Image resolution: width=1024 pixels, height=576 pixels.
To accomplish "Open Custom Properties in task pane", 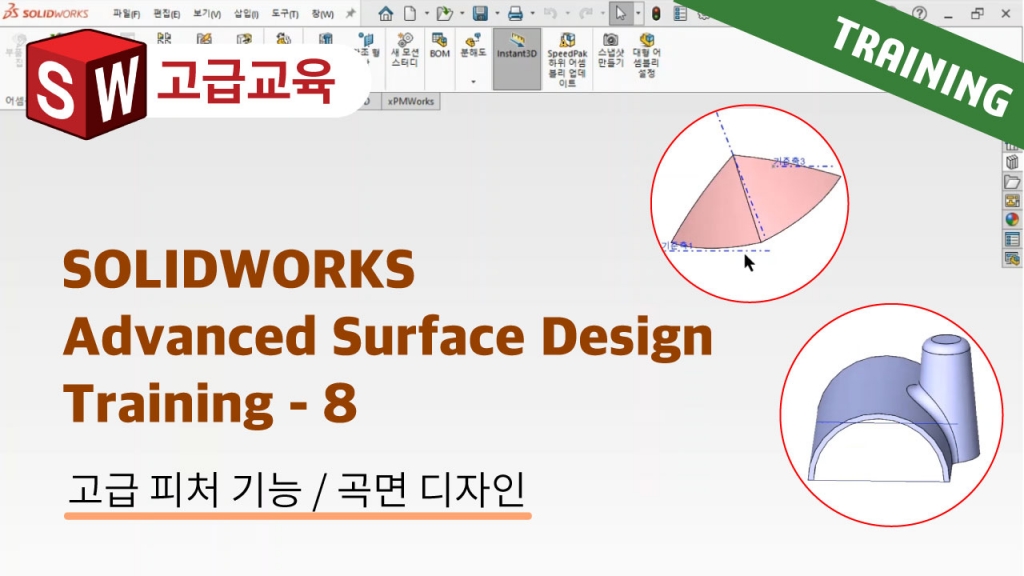I will coord(1012,240).
